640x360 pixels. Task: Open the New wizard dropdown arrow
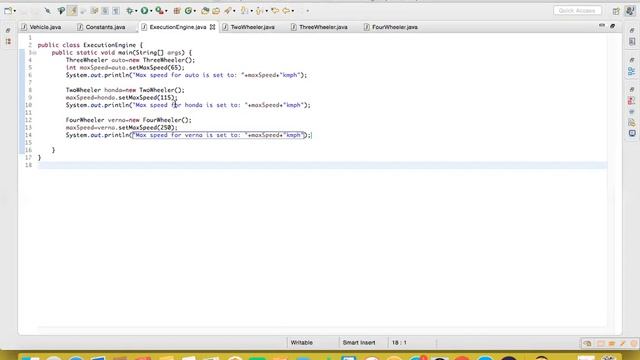15,11
